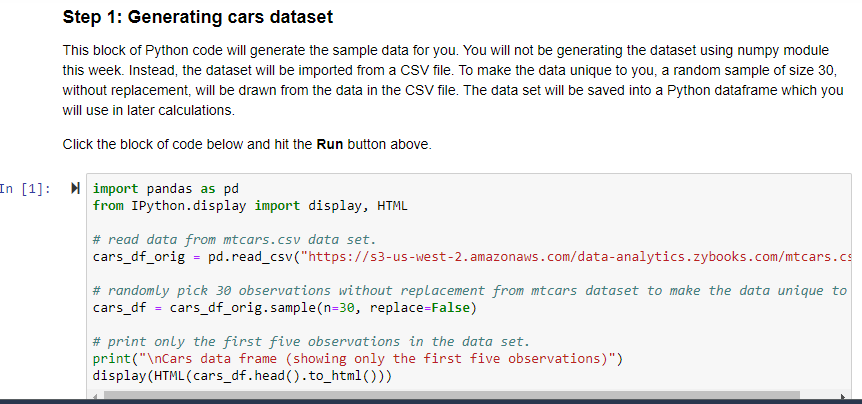Click the comment "# print only the first five observations"
Viewport: 862px width, 404px height.
tap(311, 341)
